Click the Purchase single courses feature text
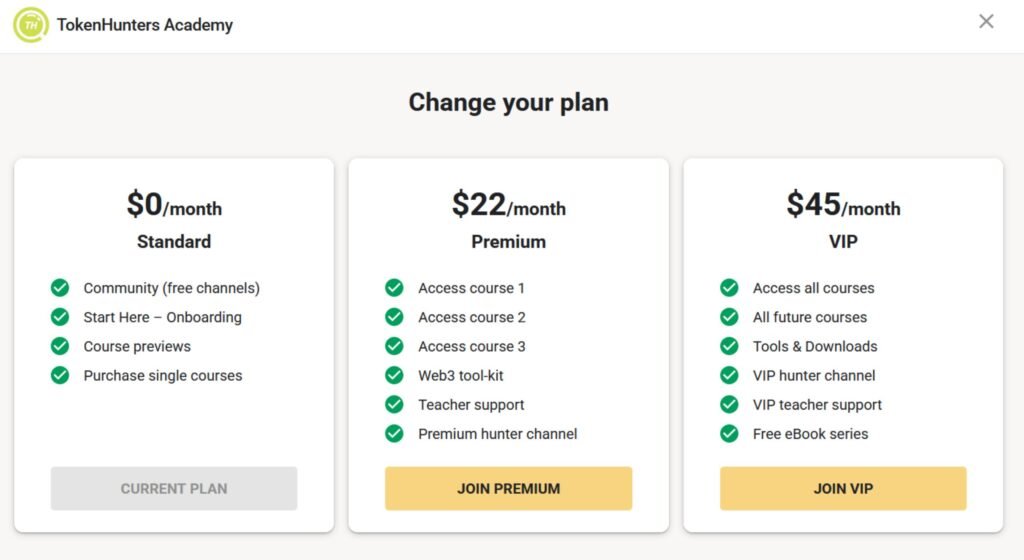The width and height of the screenshot is (1024, 560). pyautogui.click(x=163, y=376)
